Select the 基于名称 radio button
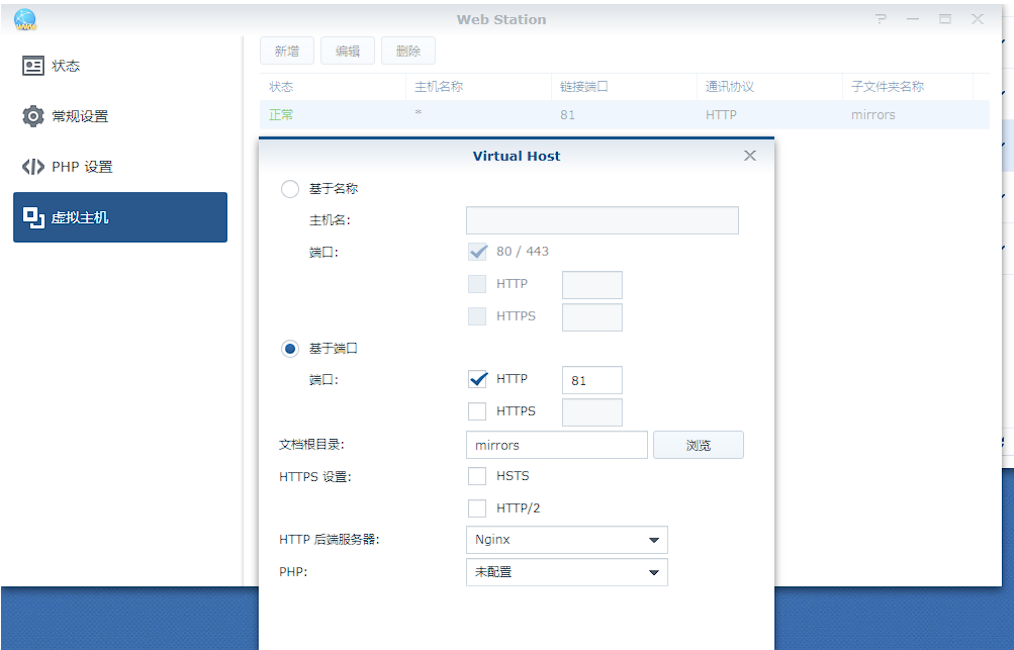 pyautogui.click(x=290, y=189)
